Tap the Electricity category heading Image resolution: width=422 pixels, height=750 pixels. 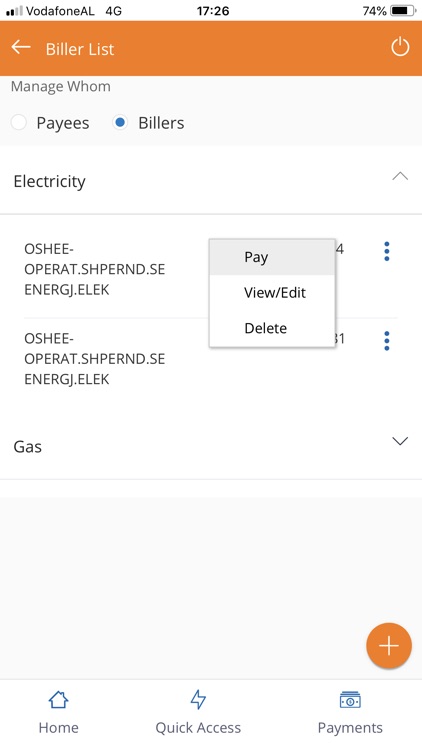point(50,181)
